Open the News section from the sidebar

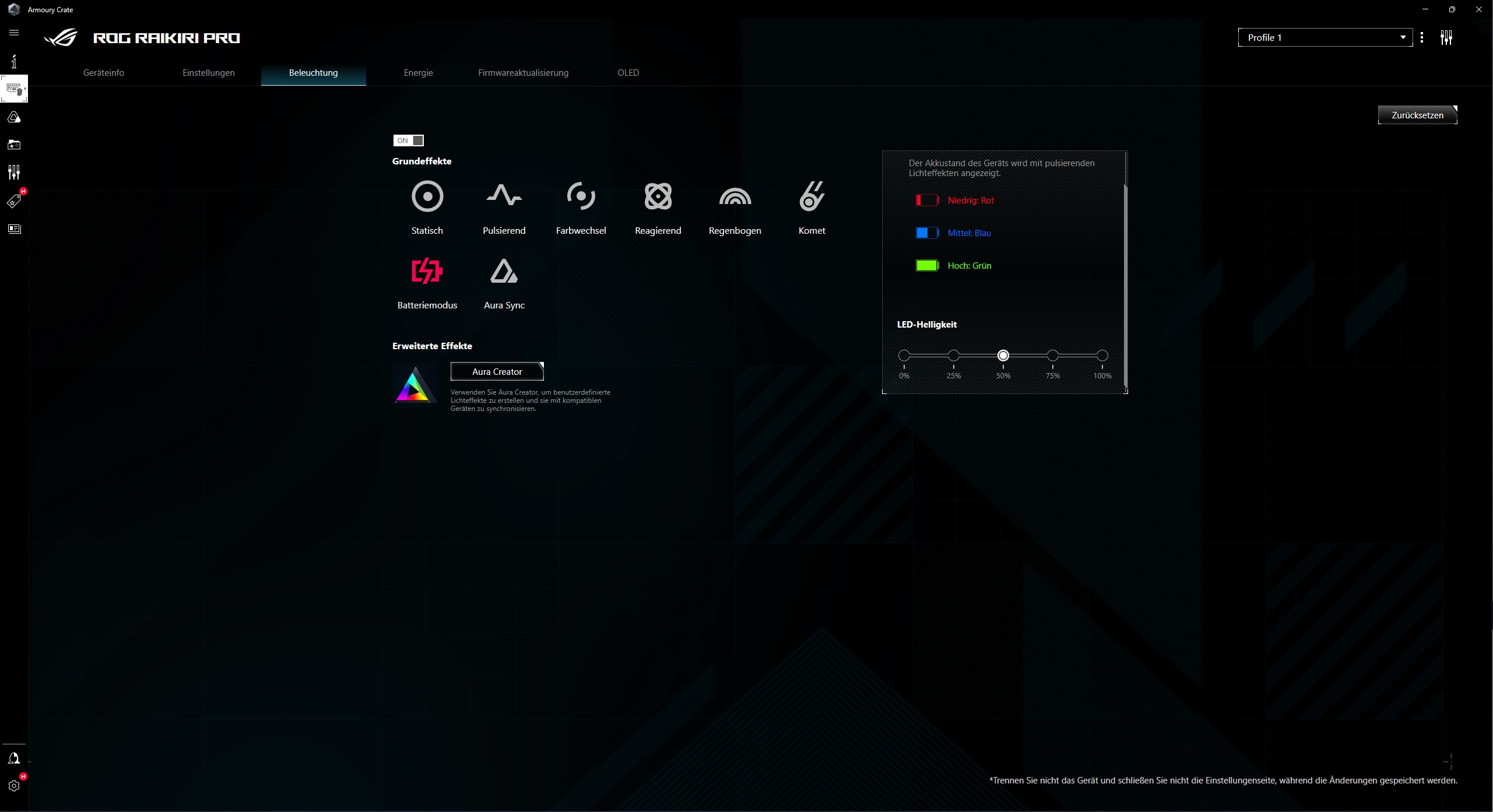tap(14, 229)
